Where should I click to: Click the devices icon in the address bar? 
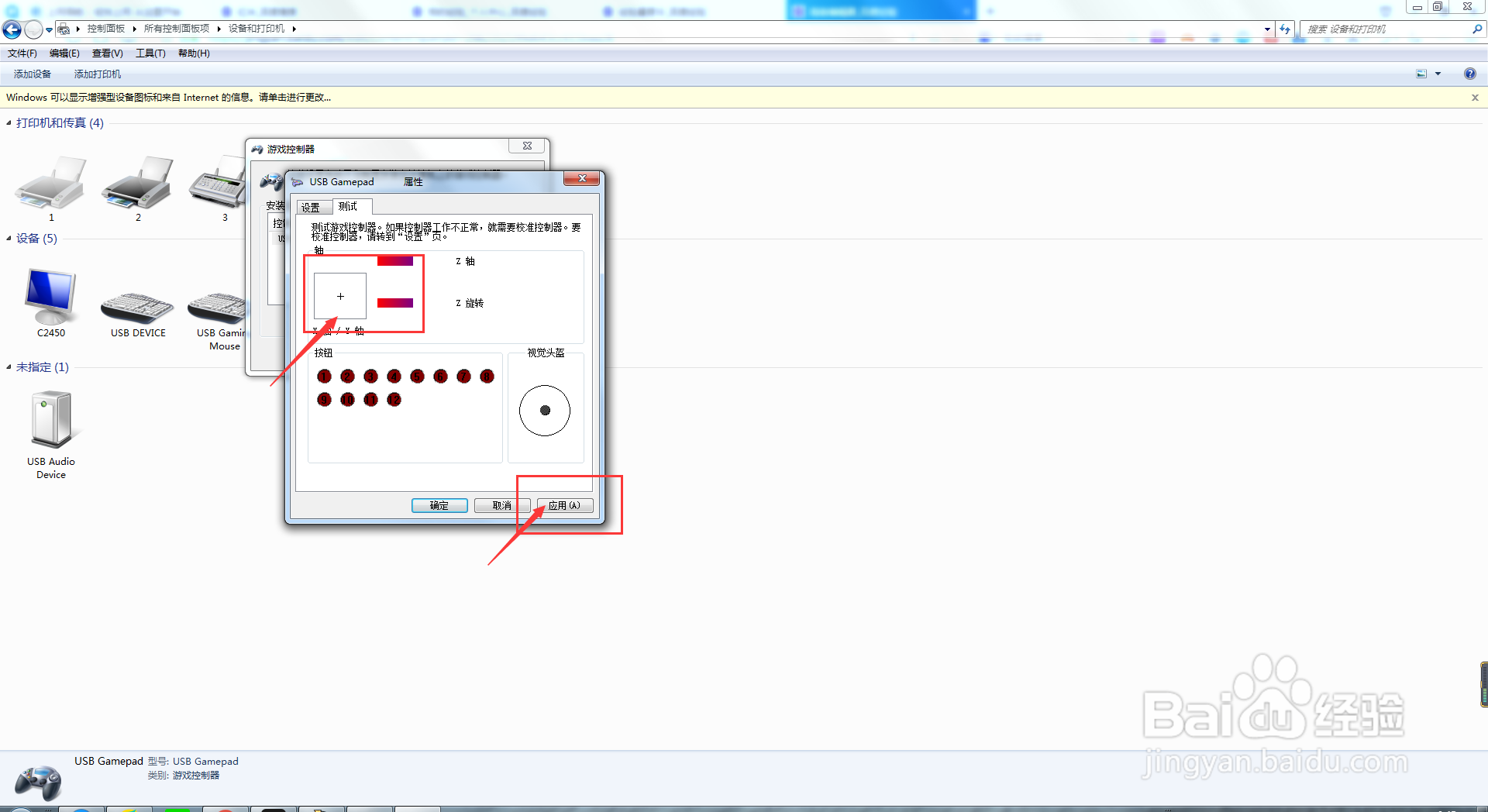click(64, 29)
